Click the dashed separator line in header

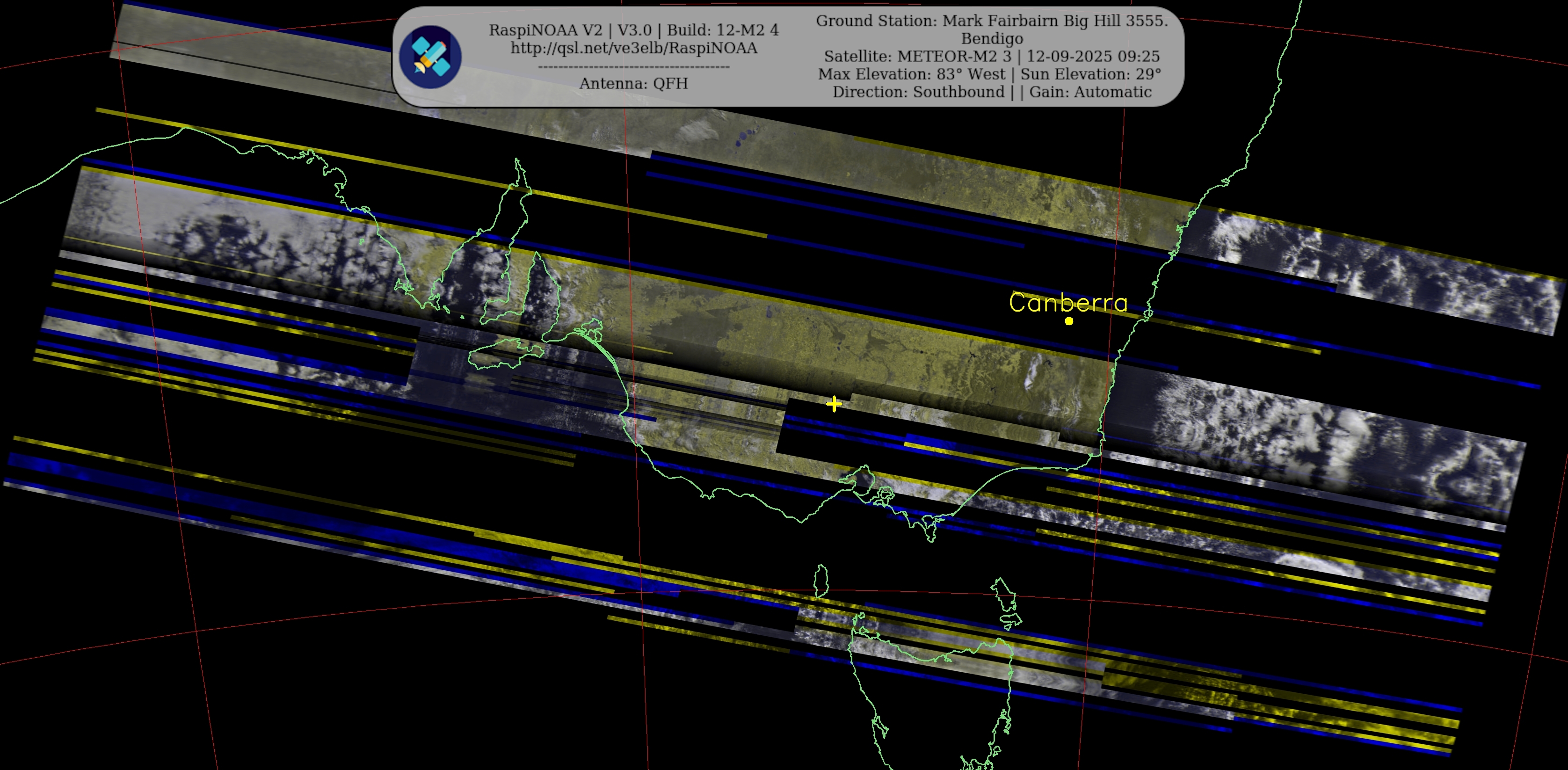pos(634,66)
